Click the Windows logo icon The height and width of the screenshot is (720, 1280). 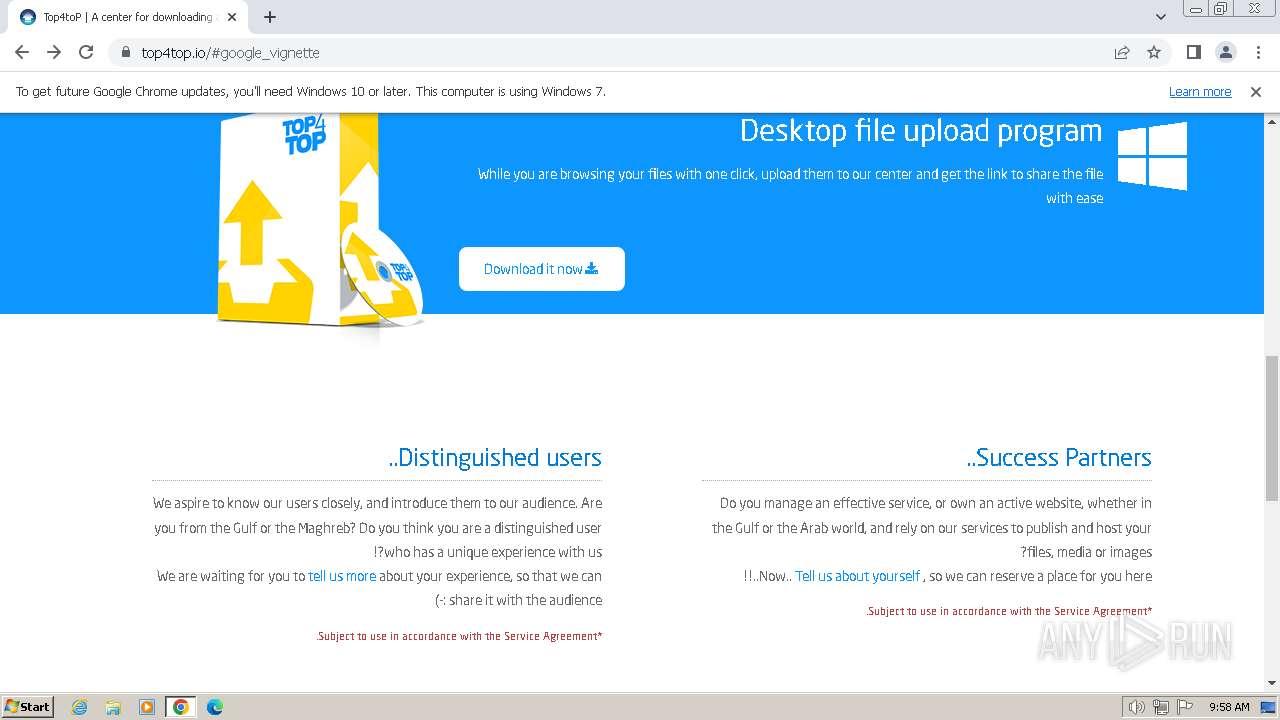click(1152, 156)
